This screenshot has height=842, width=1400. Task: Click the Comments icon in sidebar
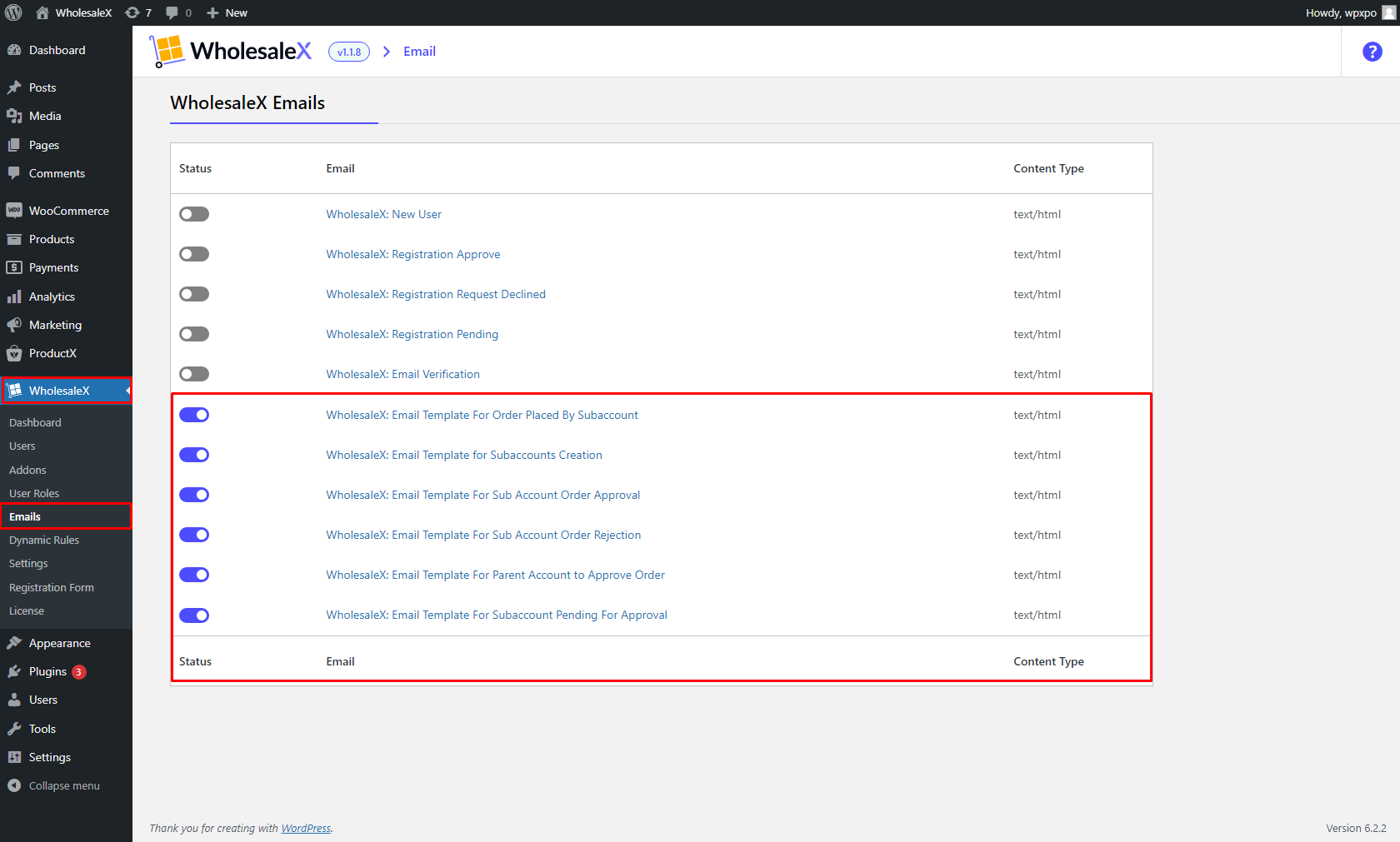pos(14,173)
